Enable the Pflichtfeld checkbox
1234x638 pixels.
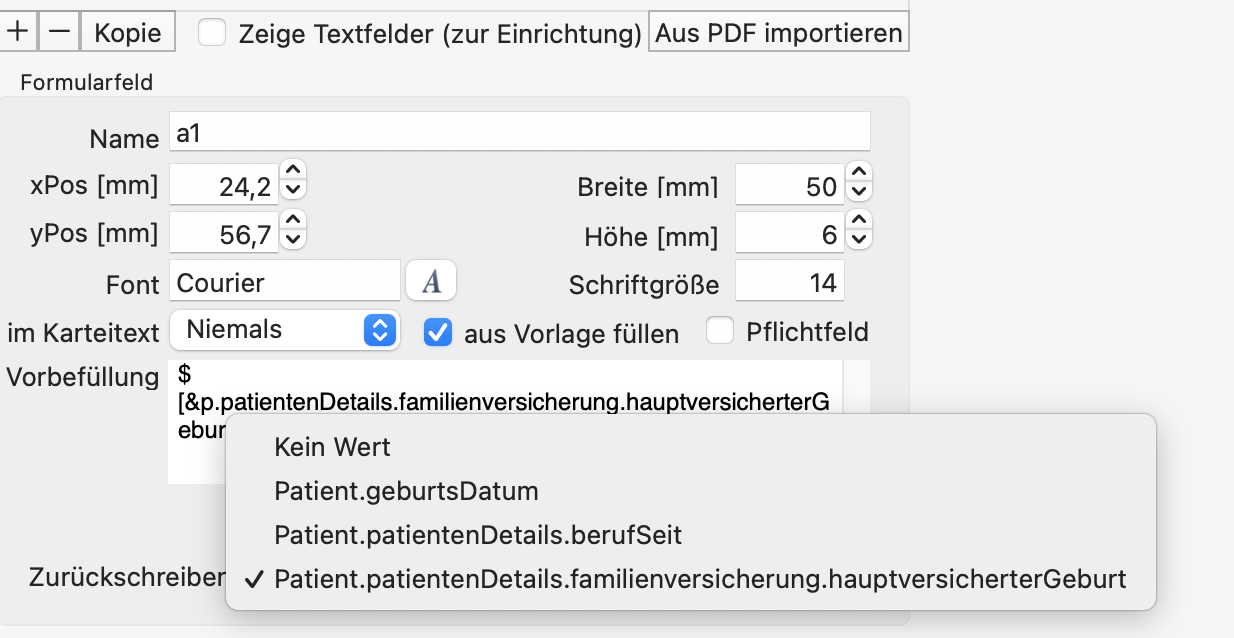[x=720, y=331]
